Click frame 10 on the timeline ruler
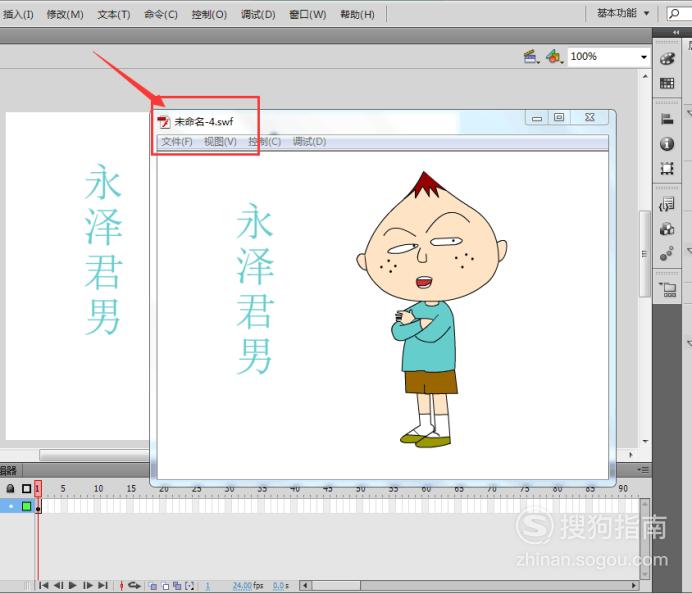This screenshot has height=594, width=692. (98, 489)
